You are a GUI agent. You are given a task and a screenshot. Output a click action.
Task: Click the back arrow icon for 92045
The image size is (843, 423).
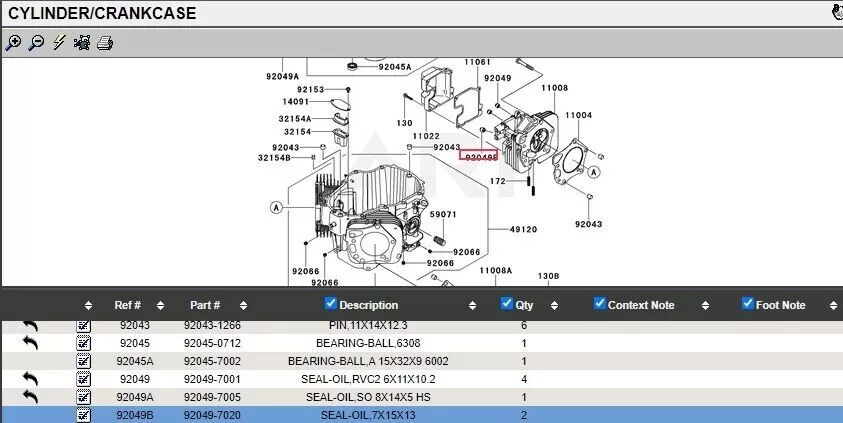coord(30,344)
